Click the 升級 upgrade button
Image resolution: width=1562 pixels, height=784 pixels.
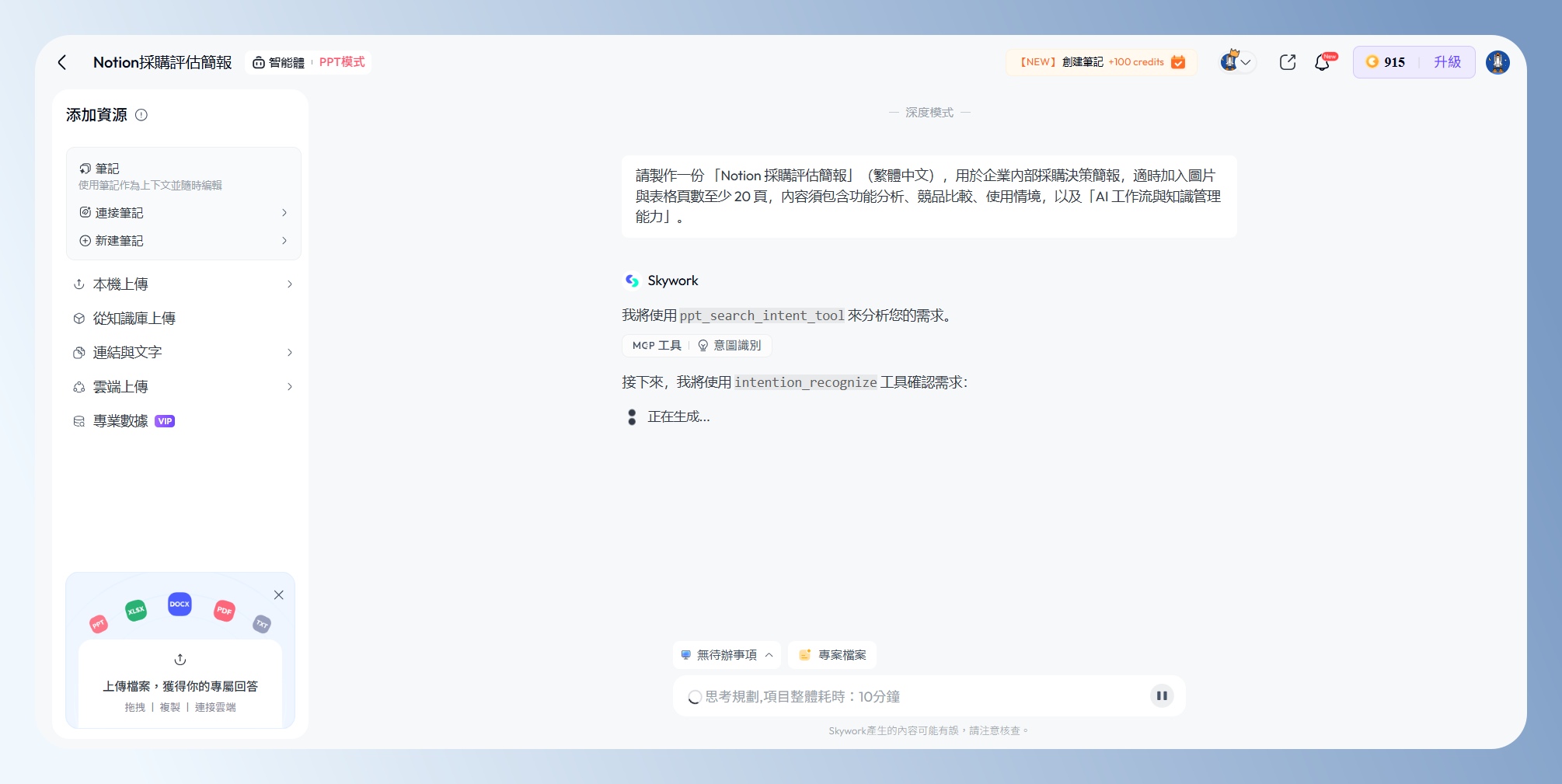point(1447,62)
